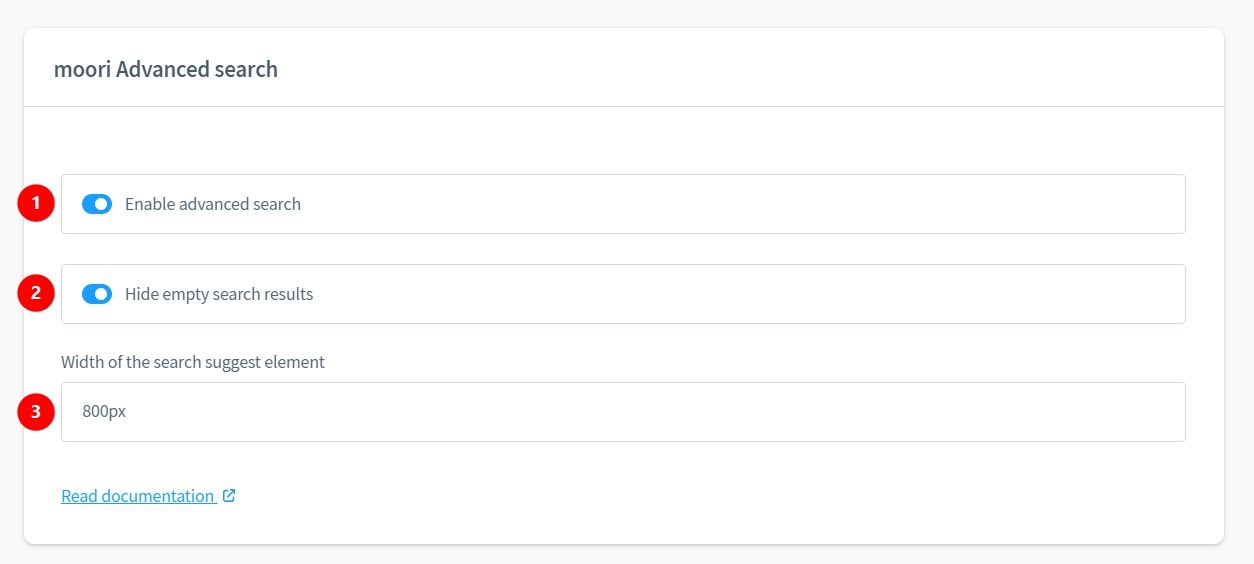The image size is (1254, 564).
Task: Click the "moori Advanced search" card title
Action: (x=166, y=69)
